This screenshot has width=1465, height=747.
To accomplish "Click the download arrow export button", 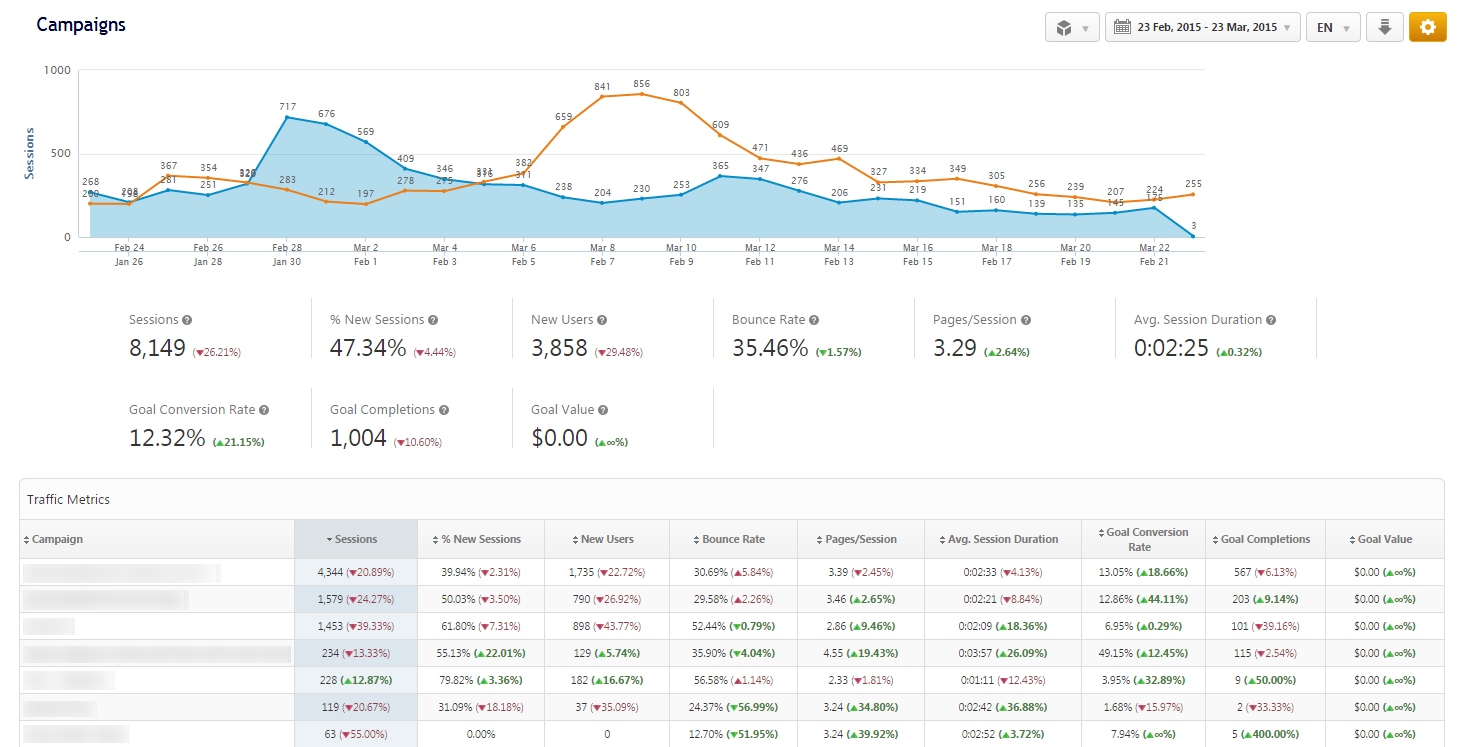I will [1384, 27].
